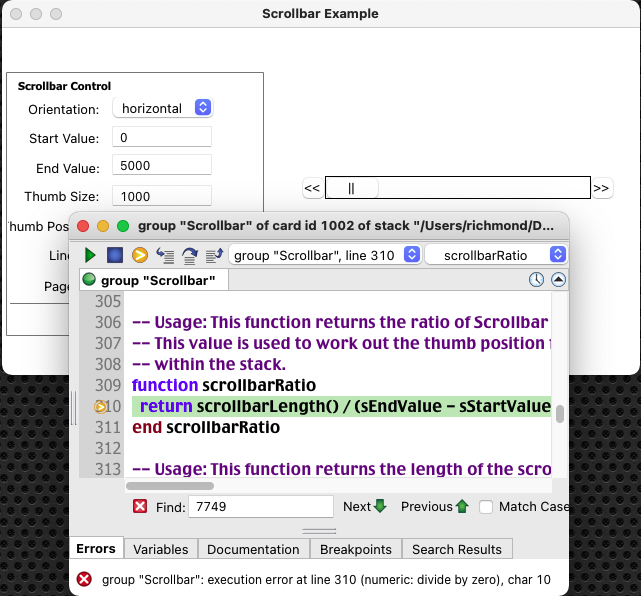Click the Step Over debugger icon
Screen dimensions: 641x596
coord(189,255)
